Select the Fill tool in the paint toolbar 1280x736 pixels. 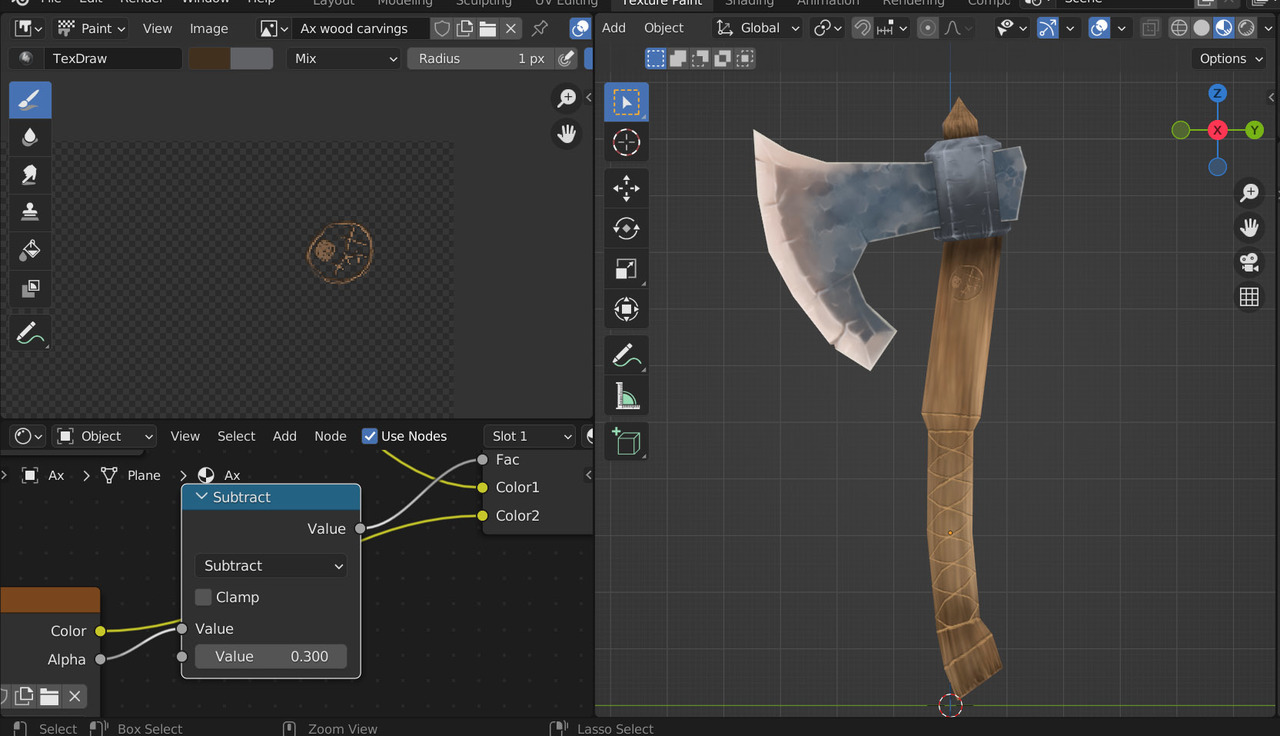point(30,251)
